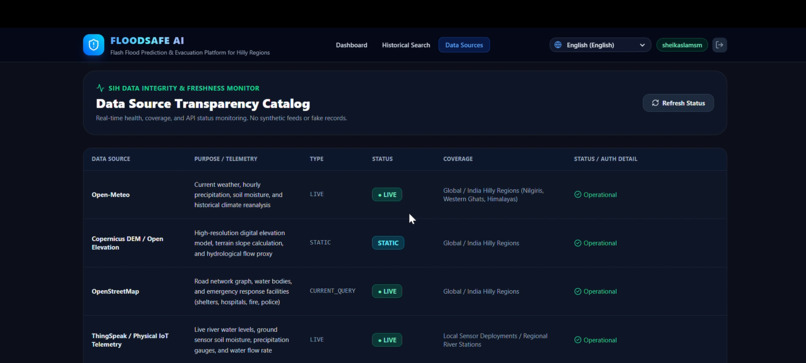
Task: Click the LIVE type text in the Open-Meteo row
Action: coord(317,194)
